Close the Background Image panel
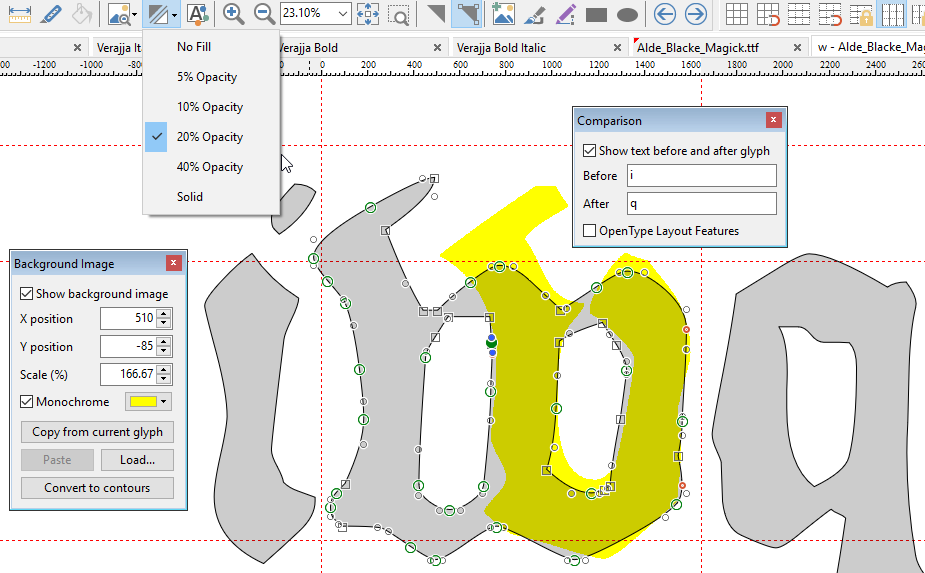The width and height of the screenshot is (925, 573). click(173, 263)
